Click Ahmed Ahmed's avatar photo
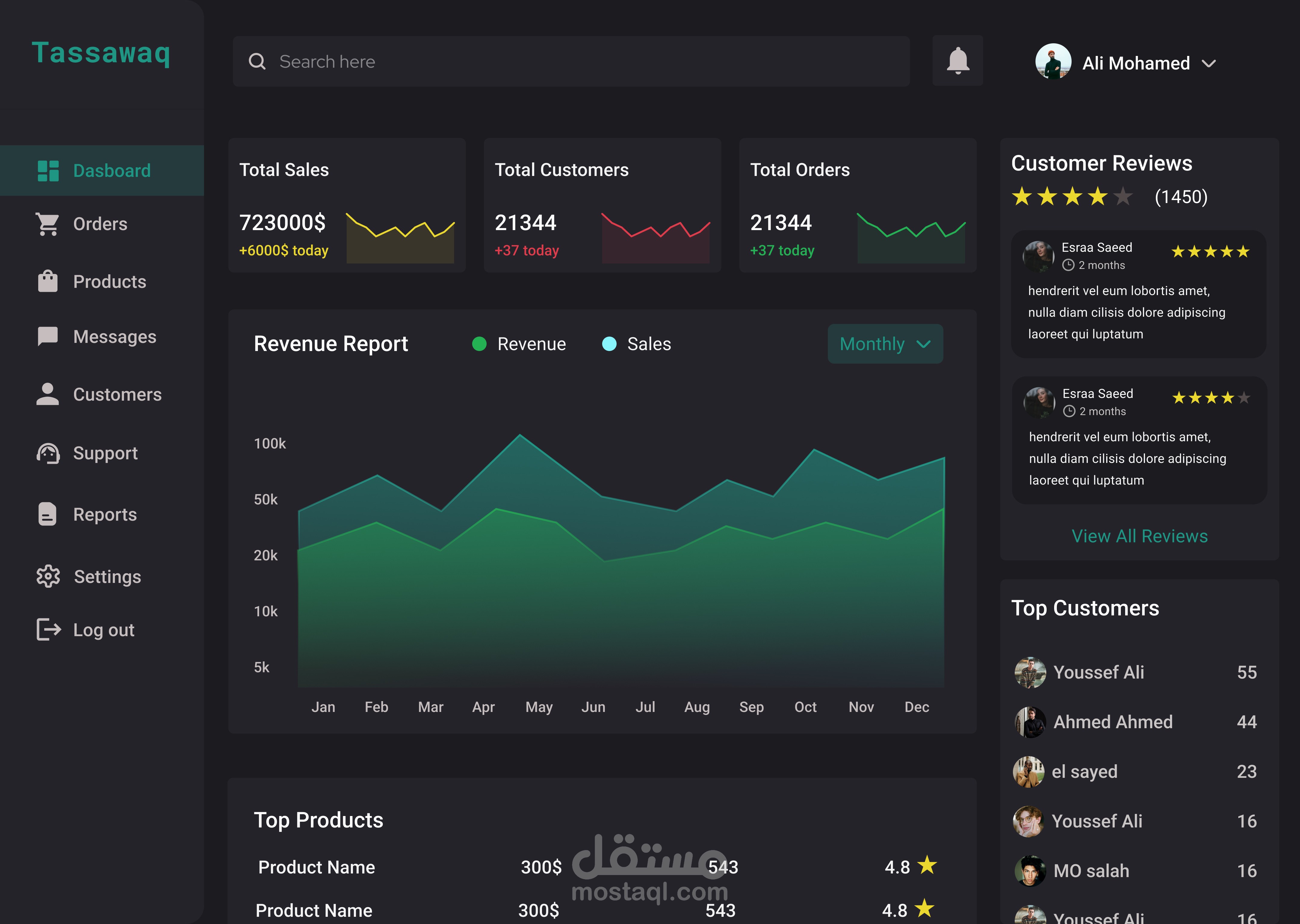 pos(1030,722)
